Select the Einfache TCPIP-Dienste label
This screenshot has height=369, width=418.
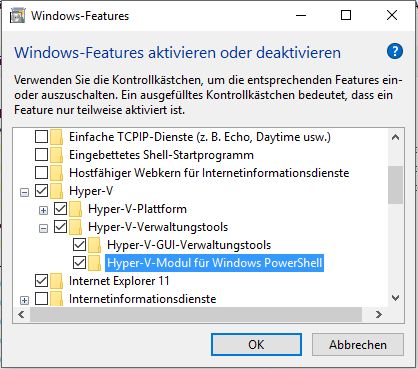point(200,137)
